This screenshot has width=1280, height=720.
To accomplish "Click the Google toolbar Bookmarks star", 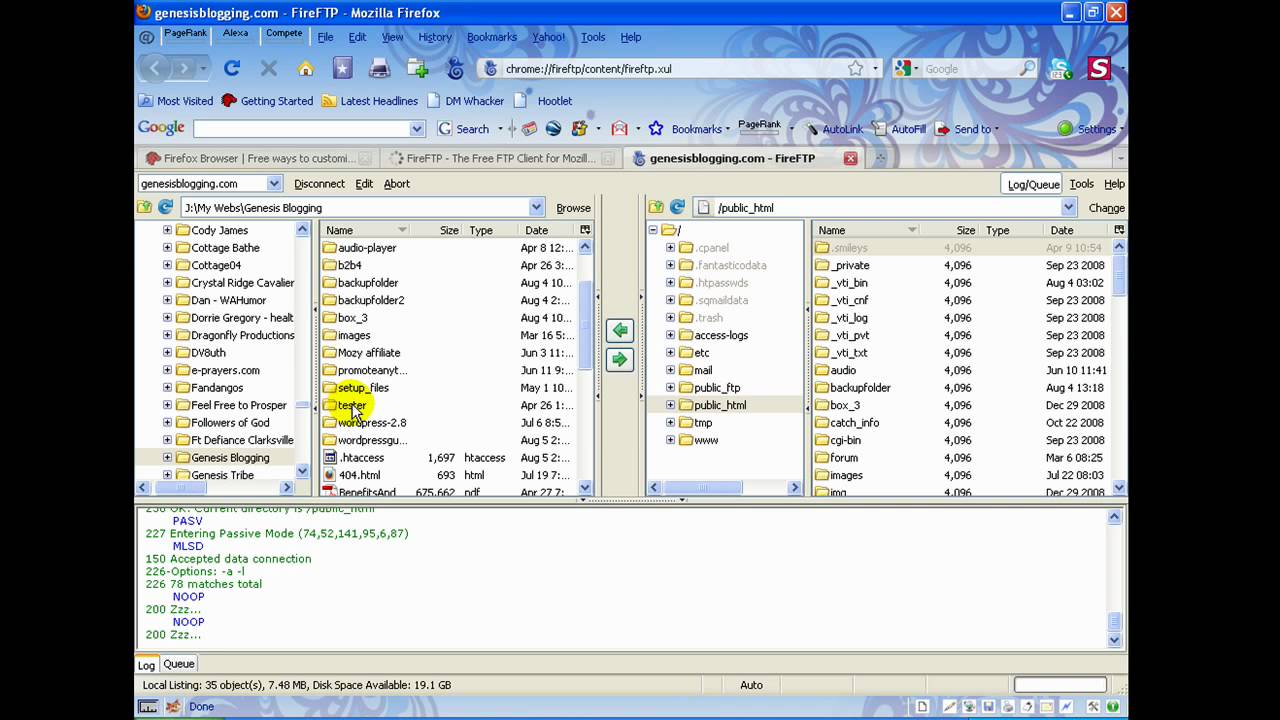I will click(656, 128).
